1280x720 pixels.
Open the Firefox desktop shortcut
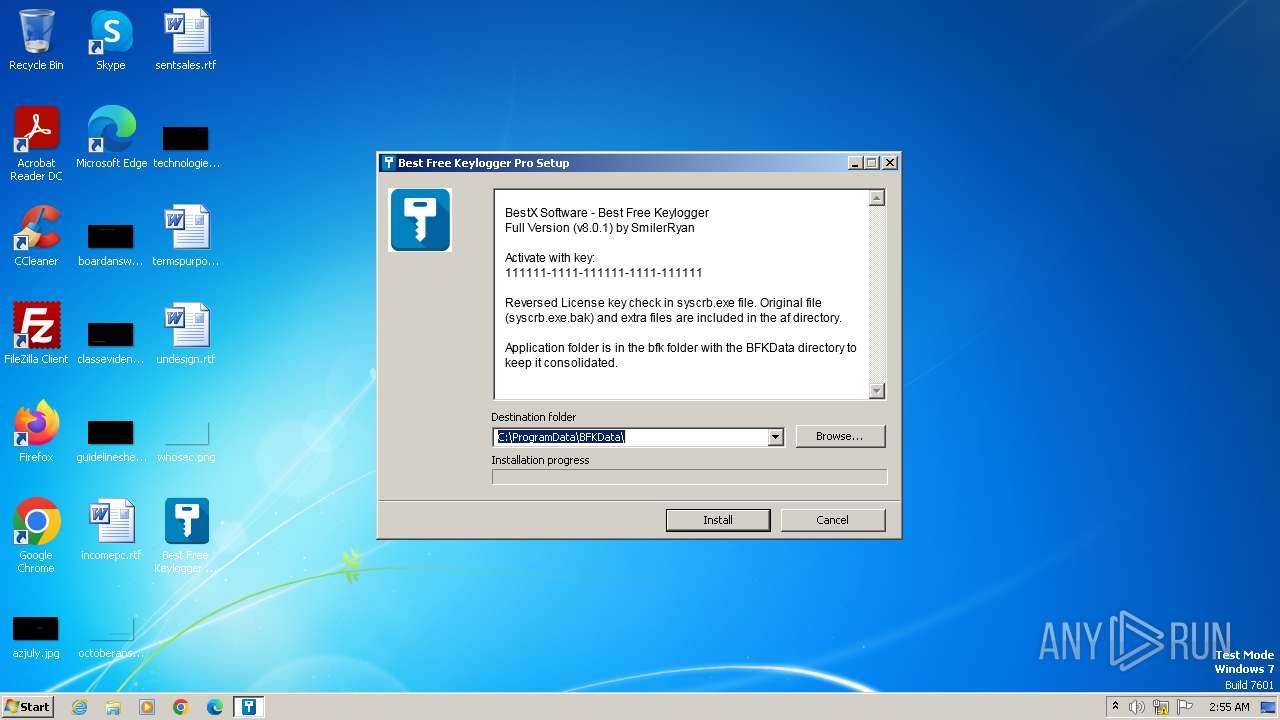click(x=36, y=432)
